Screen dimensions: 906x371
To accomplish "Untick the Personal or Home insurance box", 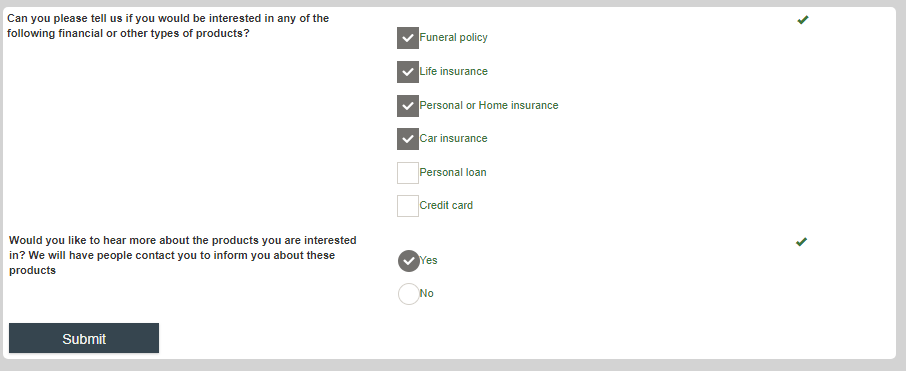I will pos(408,106).
